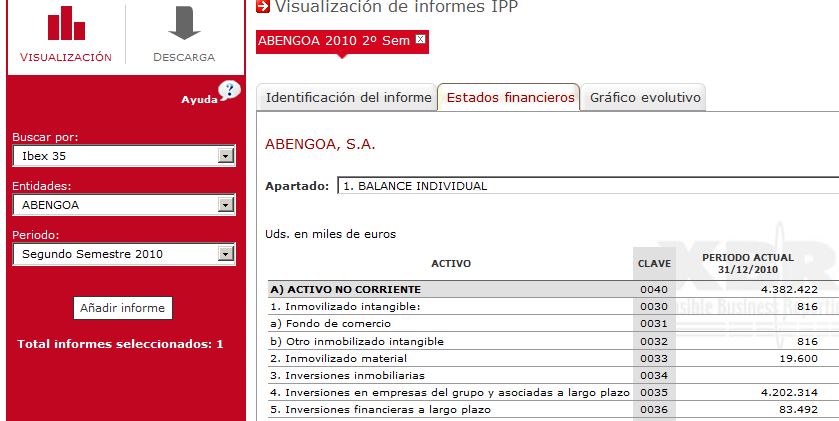839x421 pixels.
Task: Open the Ayuda help bubble icon
Action: pos(230,90)
